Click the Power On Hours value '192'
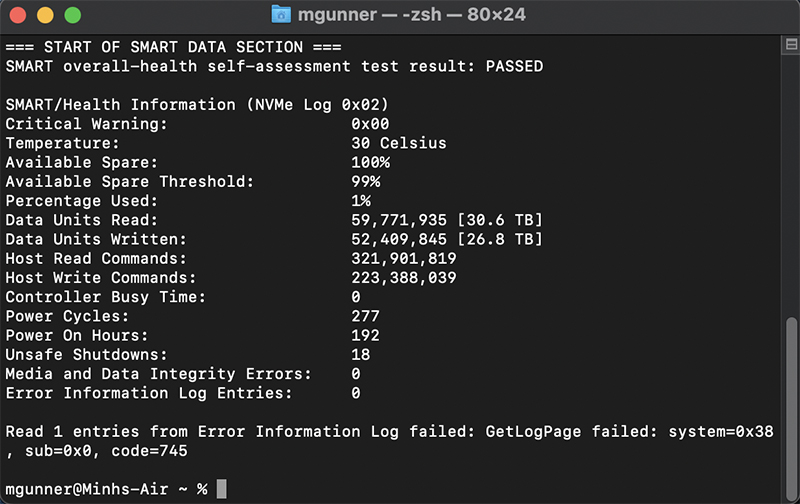The image size is (800, 504). tap(365, 336)
